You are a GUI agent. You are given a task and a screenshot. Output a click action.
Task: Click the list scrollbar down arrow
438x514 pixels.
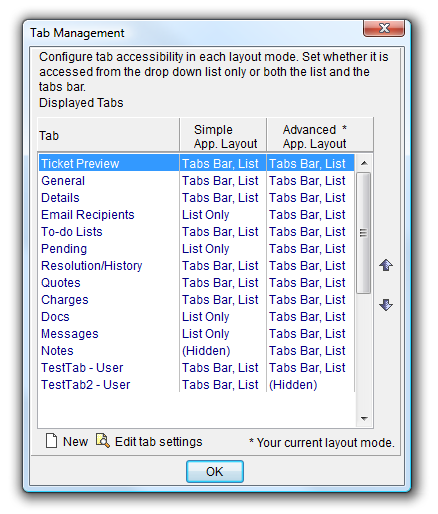pos(364,418)
